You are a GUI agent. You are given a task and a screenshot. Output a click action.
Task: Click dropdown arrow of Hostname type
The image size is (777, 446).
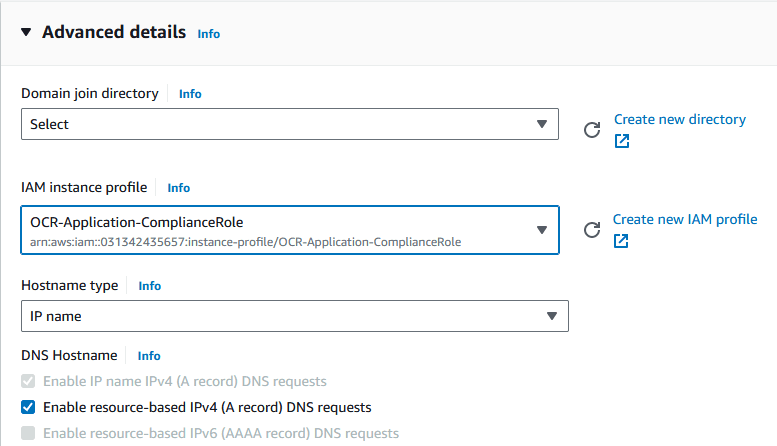tap(552, 316)
